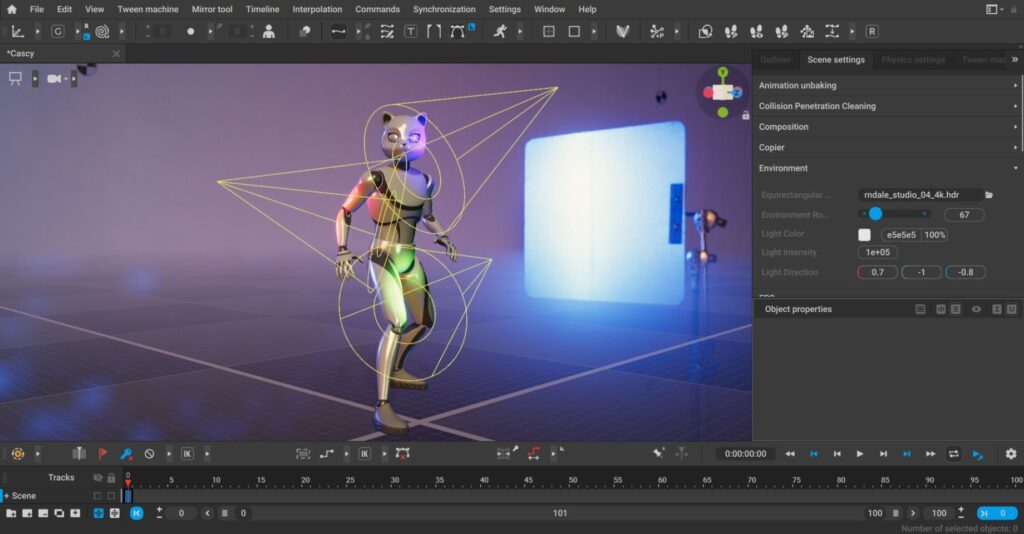Click the R button in the top toolbar
1024x534 pixels.
click(x=872, y=31)
